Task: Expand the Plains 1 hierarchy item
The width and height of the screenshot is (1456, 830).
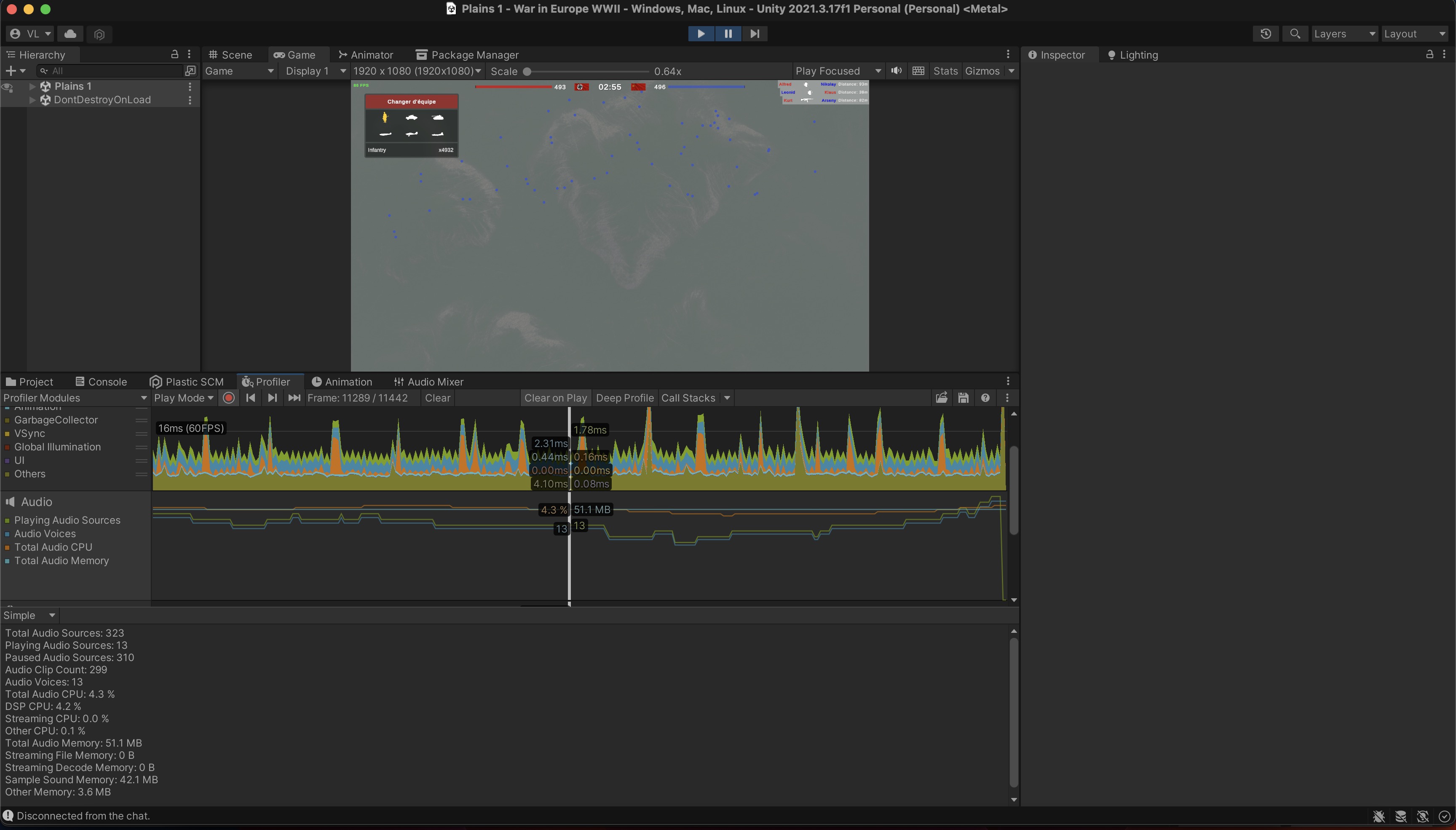Action: [x=32, y=86]
